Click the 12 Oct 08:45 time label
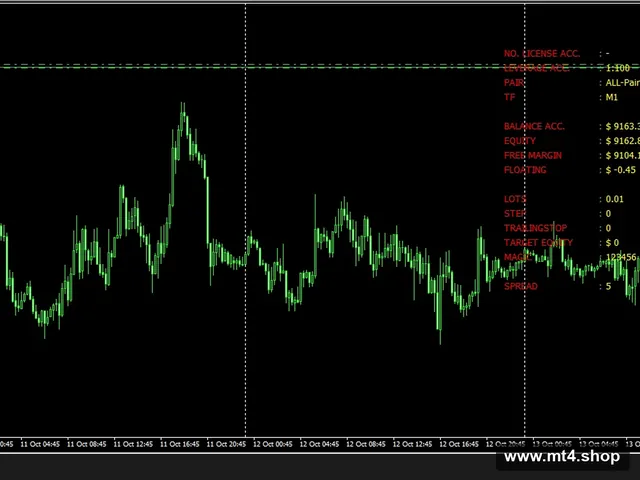The height and width of the screenshot is (480, 640). pos(366,444)
